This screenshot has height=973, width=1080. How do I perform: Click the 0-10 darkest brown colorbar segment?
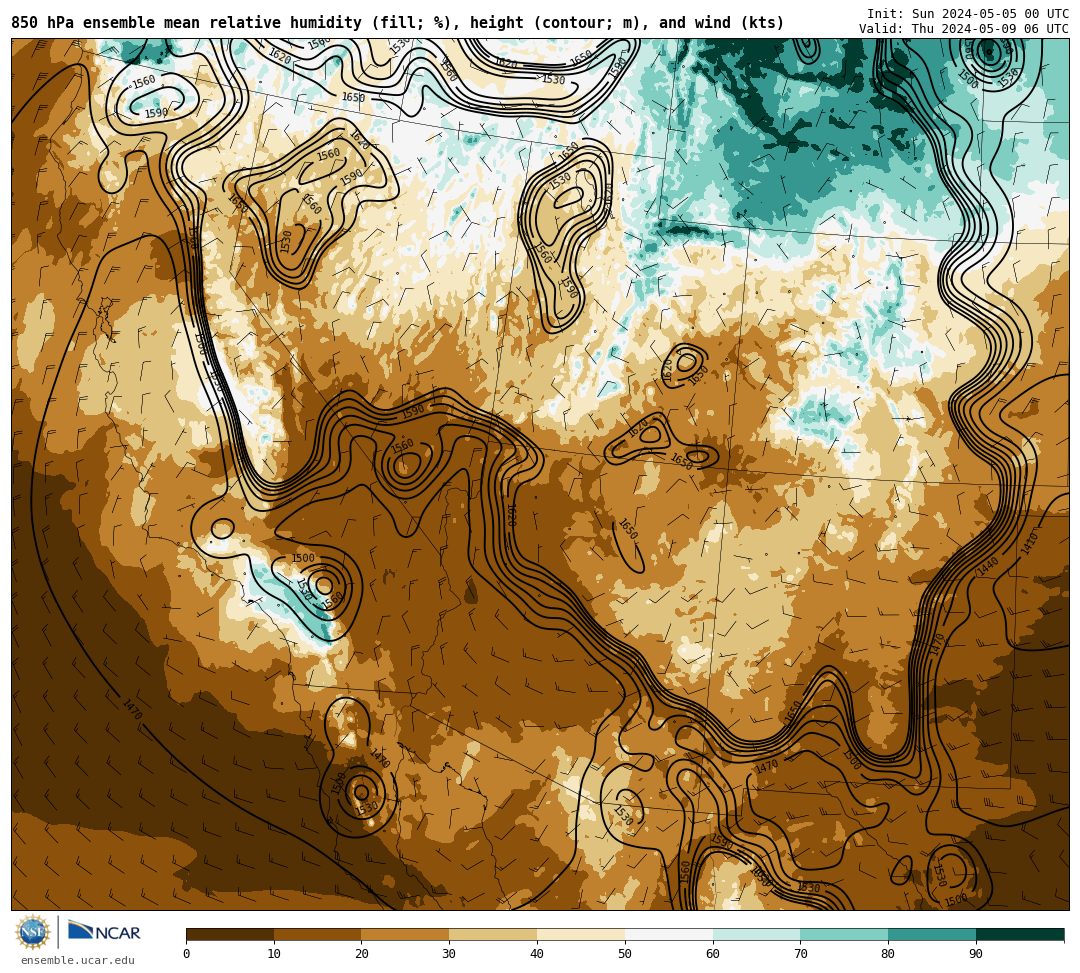tap(230, 934)
